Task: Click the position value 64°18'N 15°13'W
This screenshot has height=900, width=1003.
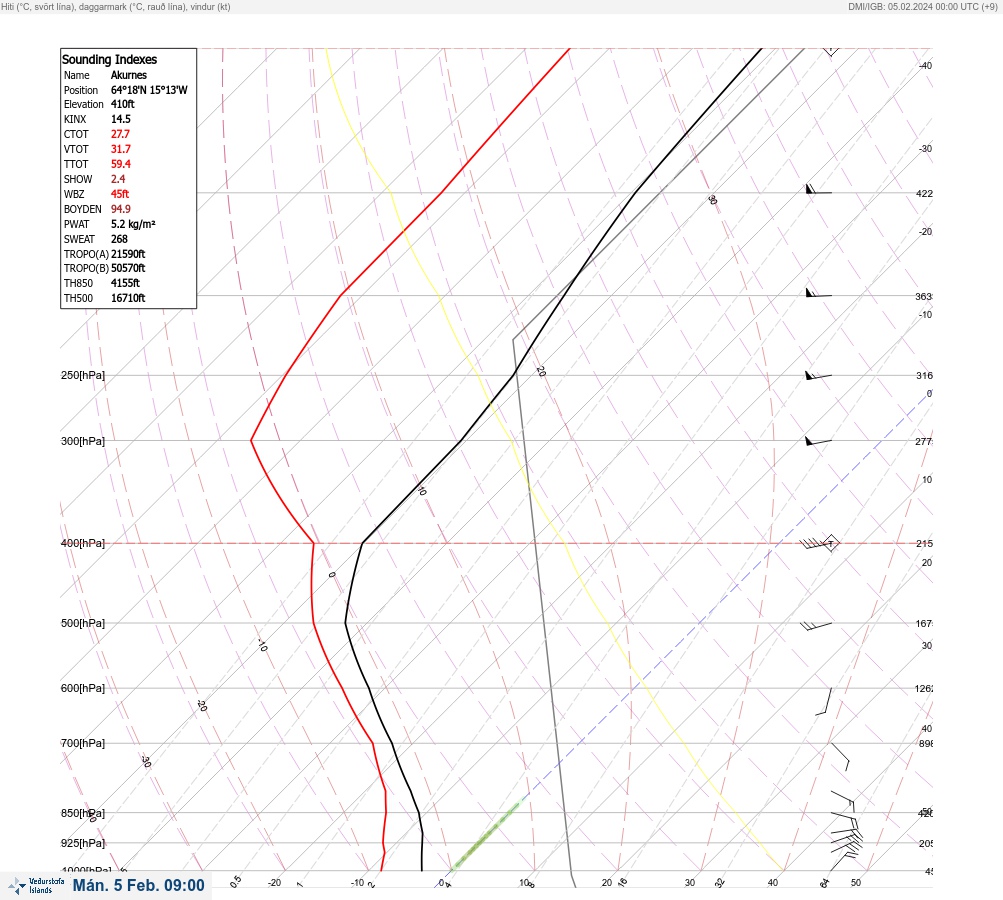Action: (x=149, y=90)
